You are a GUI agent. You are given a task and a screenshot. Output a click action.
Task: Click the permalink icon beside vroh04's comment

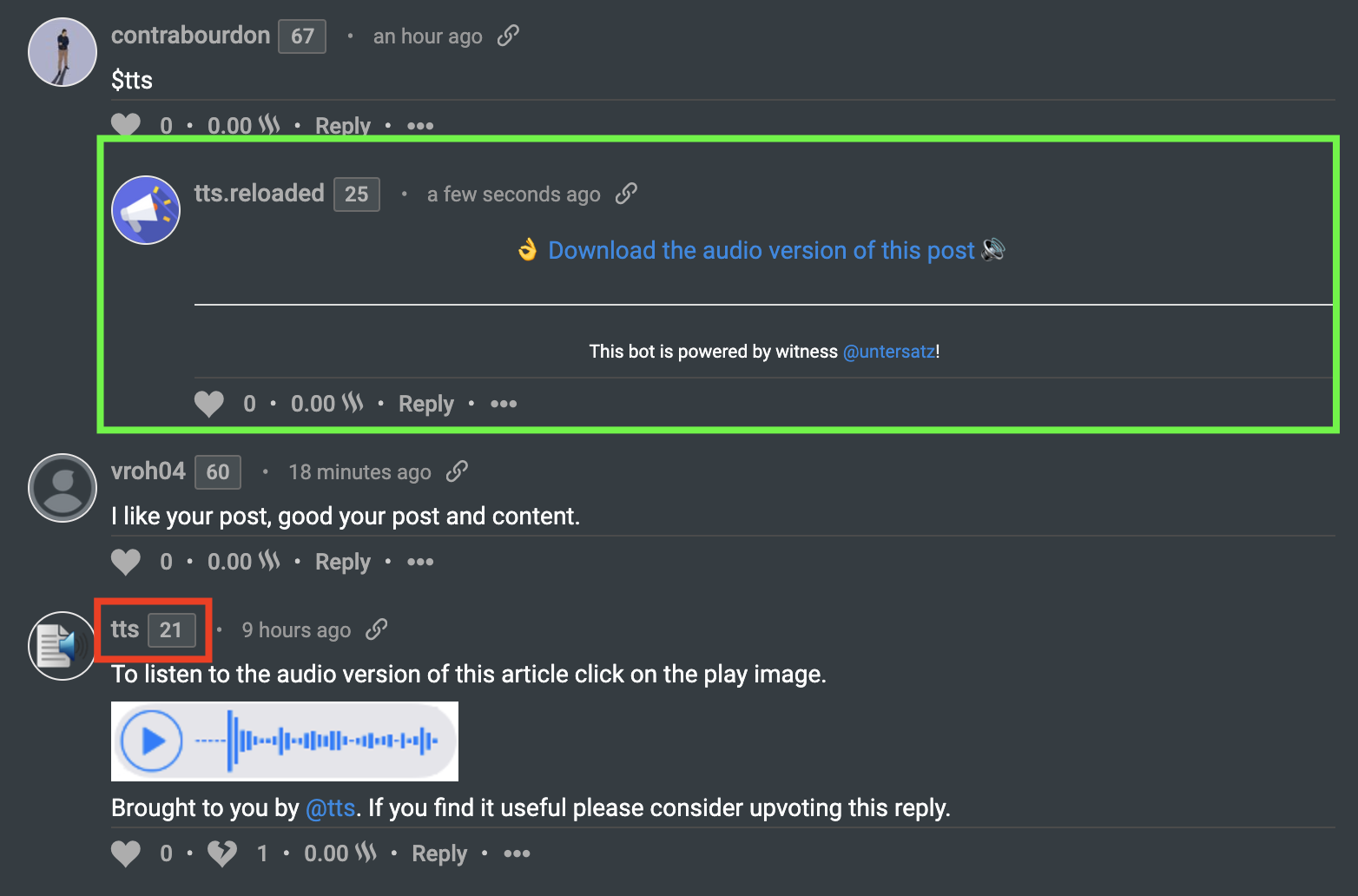(x=458, y=471)
